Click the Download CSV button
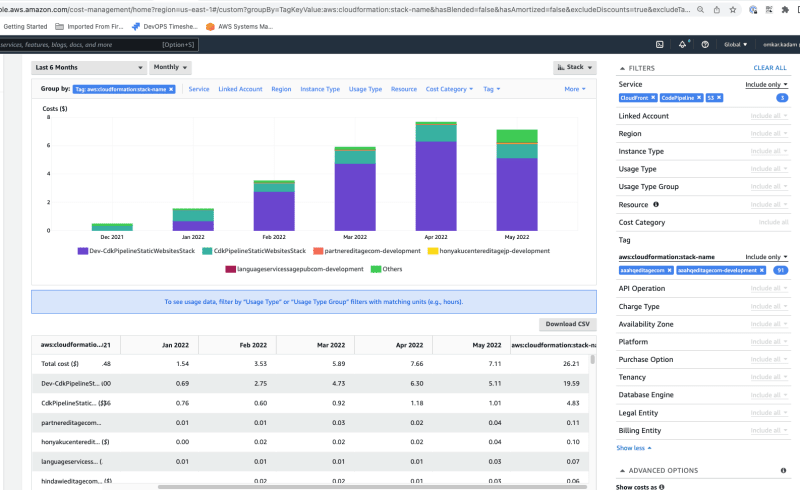Image resolution: width=800 pixels, height=490 pixels. tap(567, 324)
